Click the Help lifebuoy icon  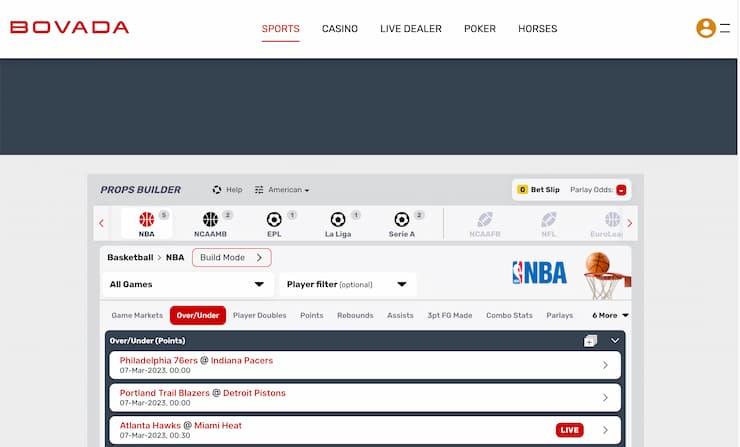point(217,190)
